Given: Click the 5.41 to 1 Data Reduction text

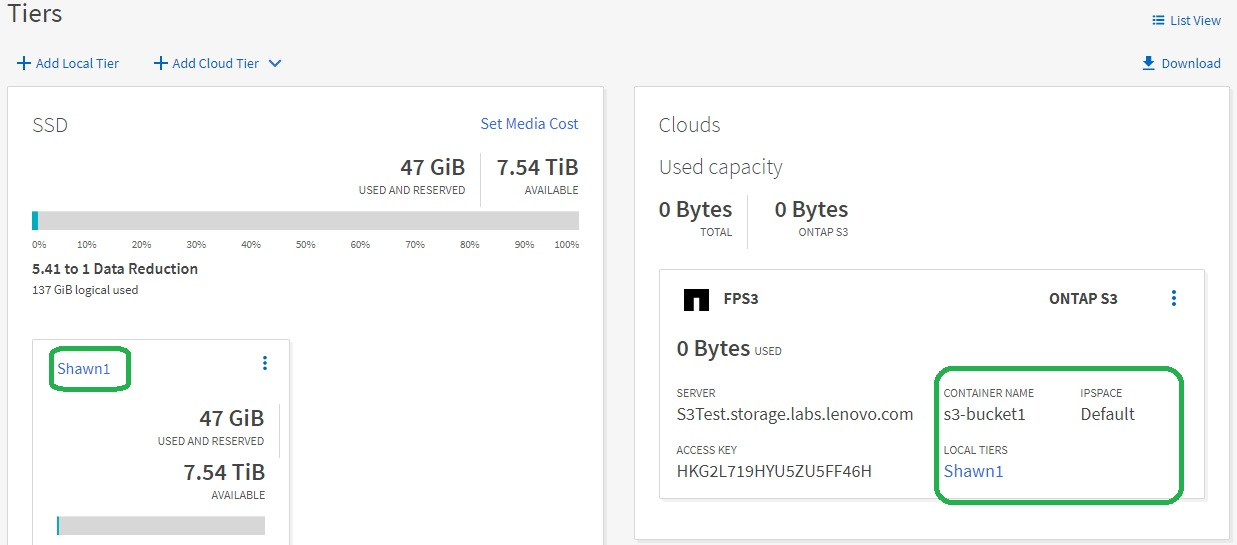Looking at the screenshot, I should coord(115,269).
